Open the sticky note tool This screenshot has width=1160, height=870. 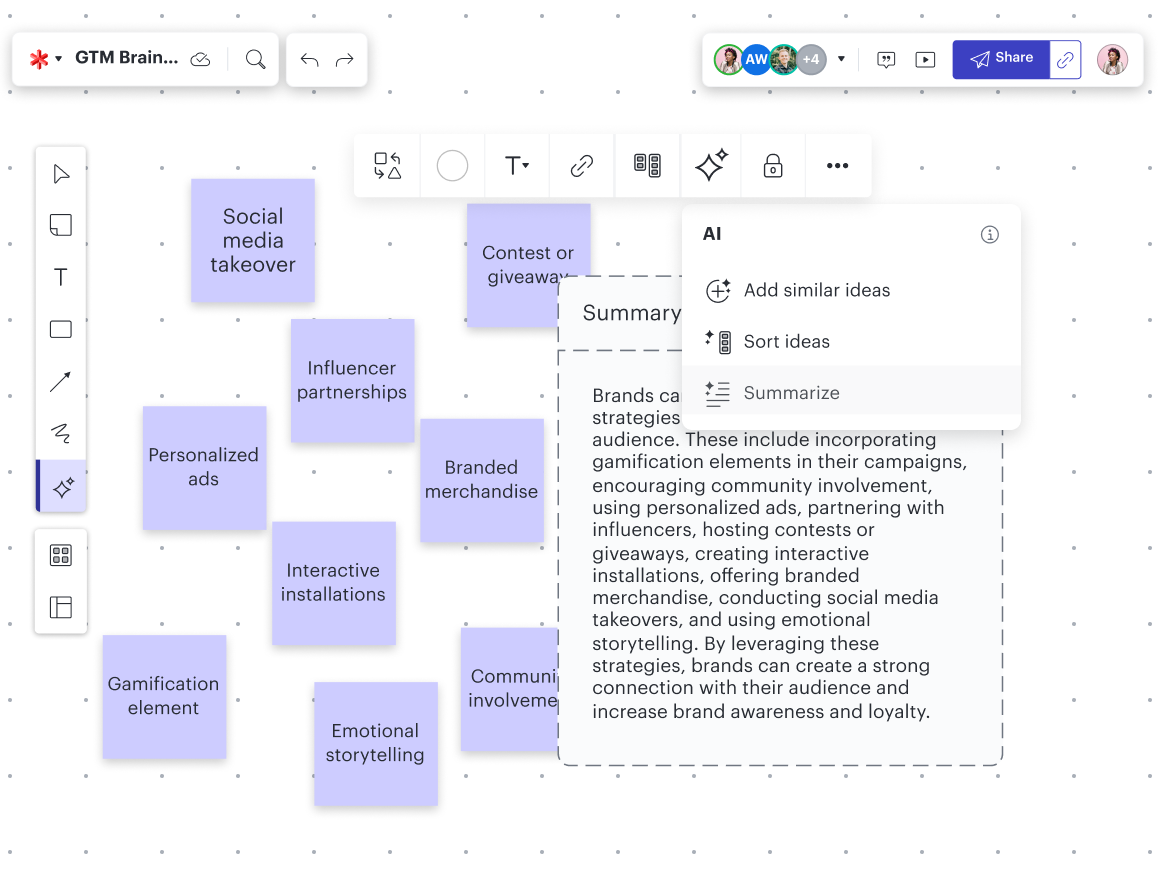[61, 225]
